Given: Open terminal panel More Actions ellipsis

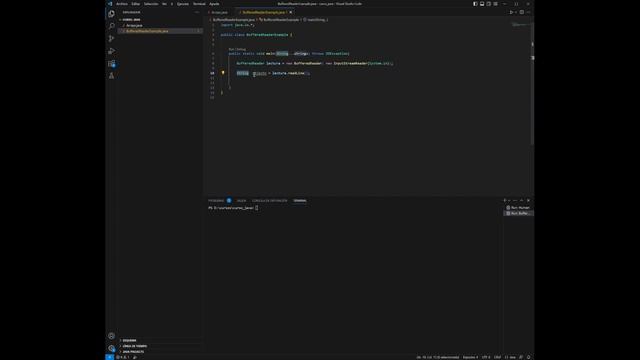Looking at the screenshot, I should pyautogui.click(x=515, y=200).
